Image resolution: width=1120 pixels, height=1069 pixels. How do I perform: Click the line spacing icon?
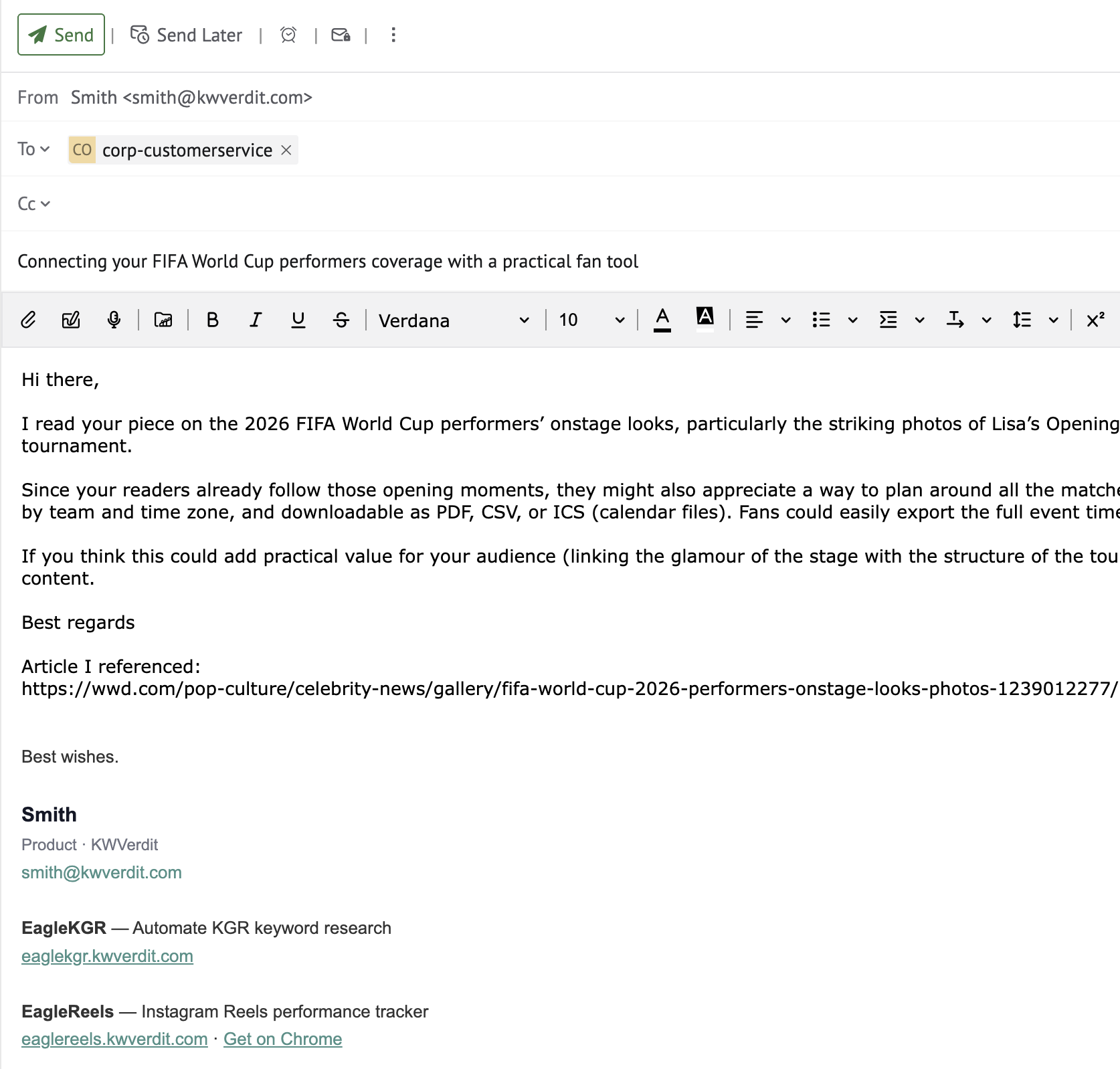pos(1022,320)
